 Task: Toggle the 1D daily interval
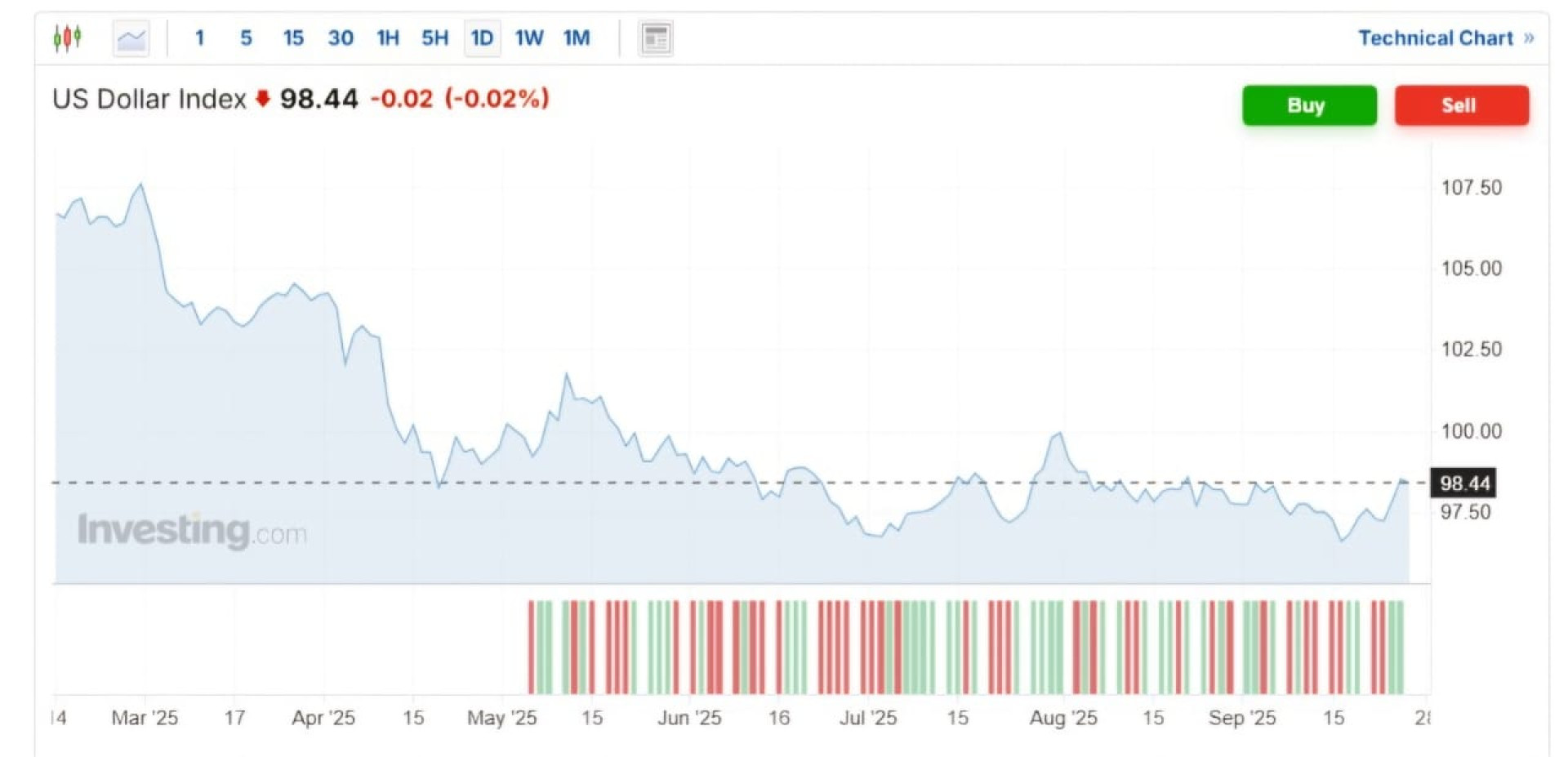(482, 38)
